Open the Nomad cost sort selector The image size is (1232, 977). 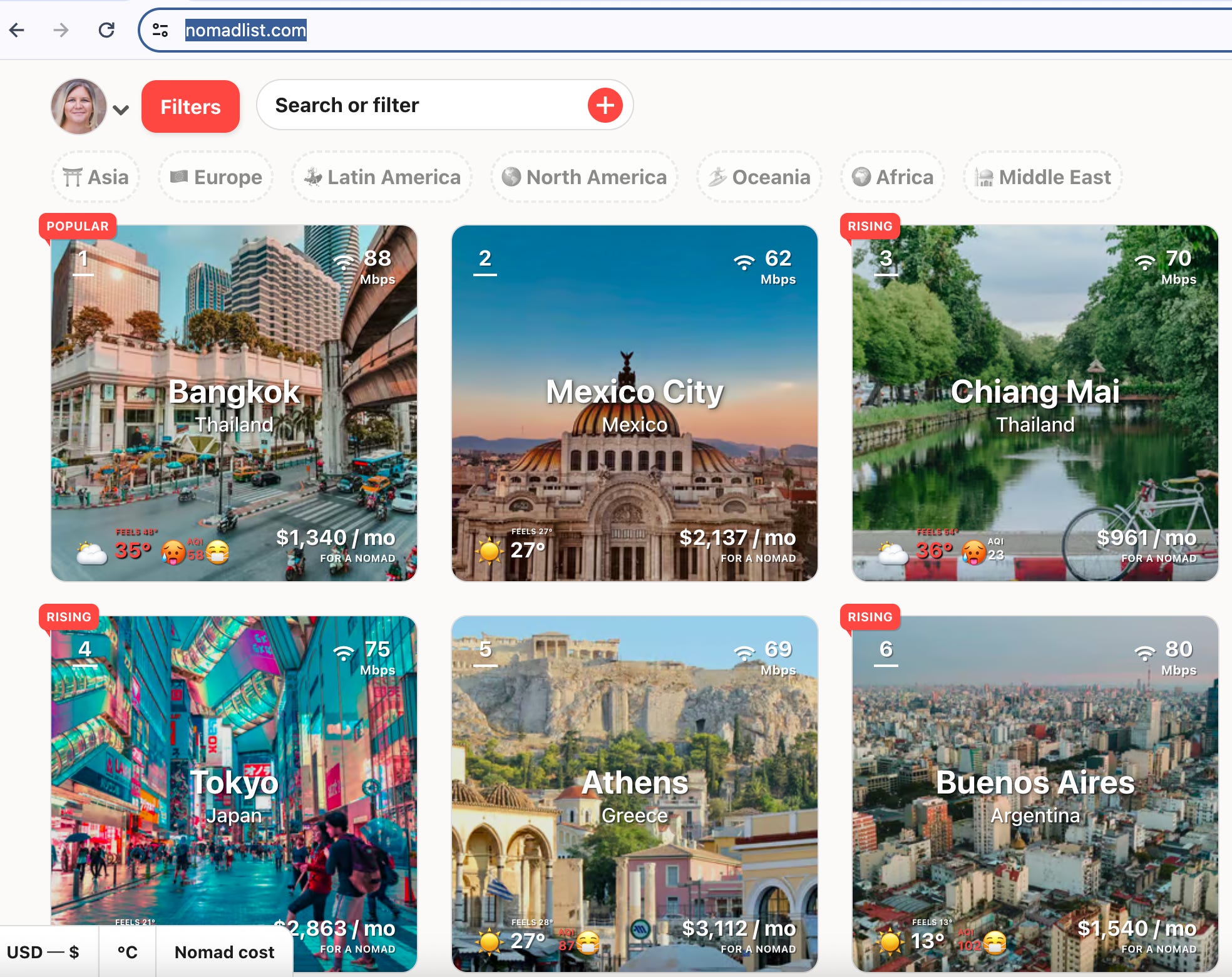pyautogui.click(x=224, y=952)
